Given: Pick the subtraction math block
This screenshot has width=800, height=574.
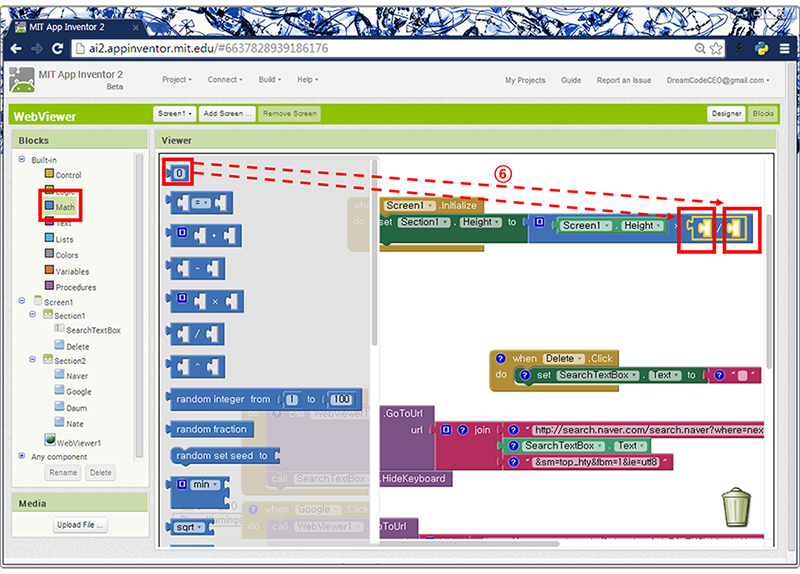Looking at the screenshot, I should tap(196, 268).
